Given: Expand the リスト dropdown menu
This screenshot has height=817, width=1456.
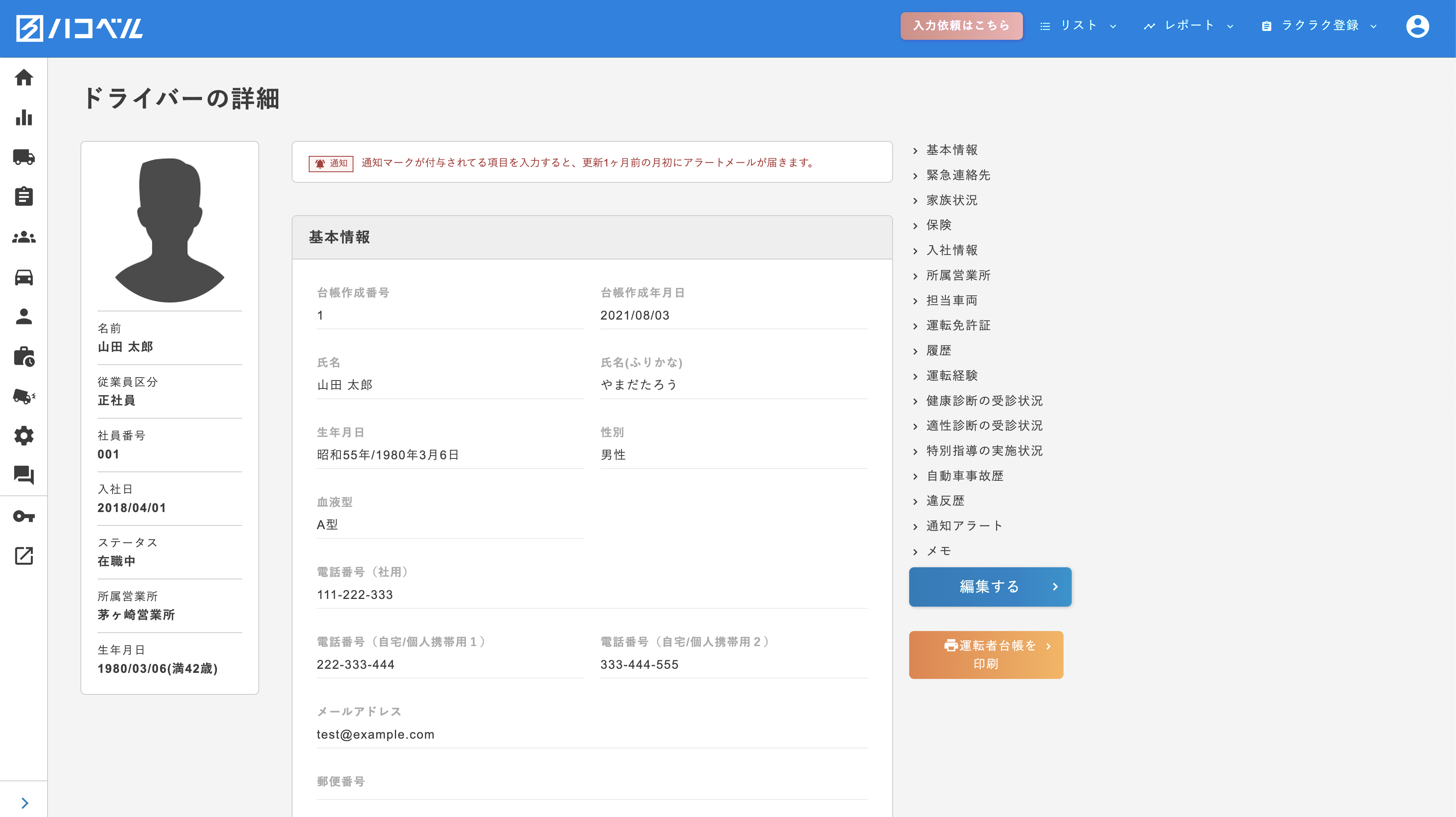Looking at the screenshot, I should pos(1078,26).
